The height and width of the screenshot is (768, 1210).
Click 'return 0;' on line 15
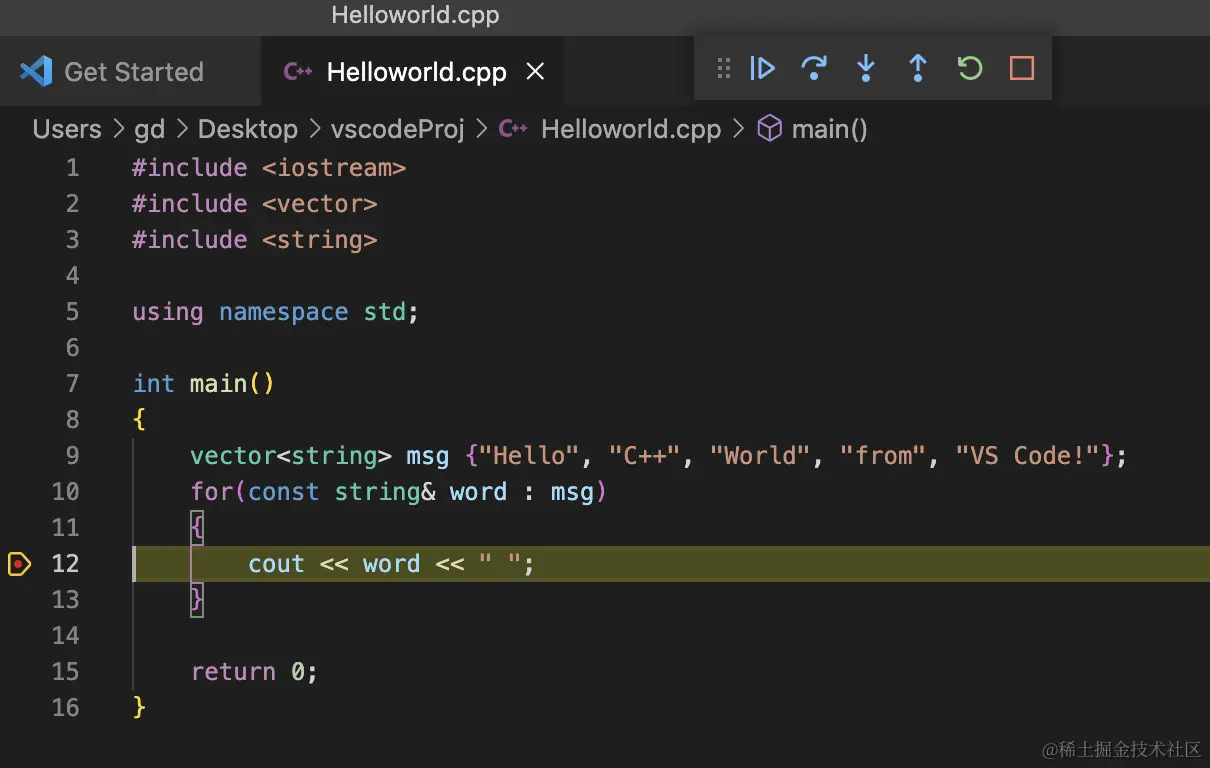[x=254, y=672]
